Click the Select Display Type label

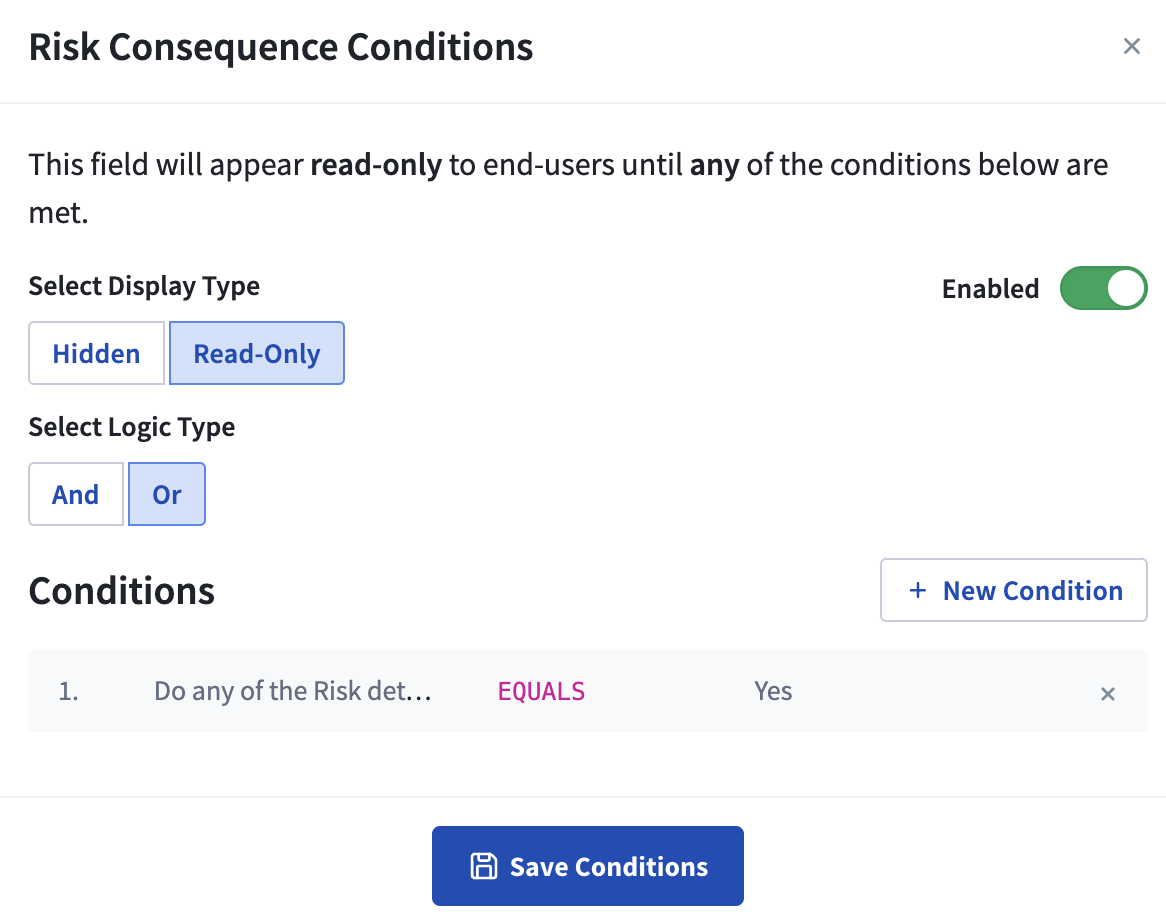(144, 286)
